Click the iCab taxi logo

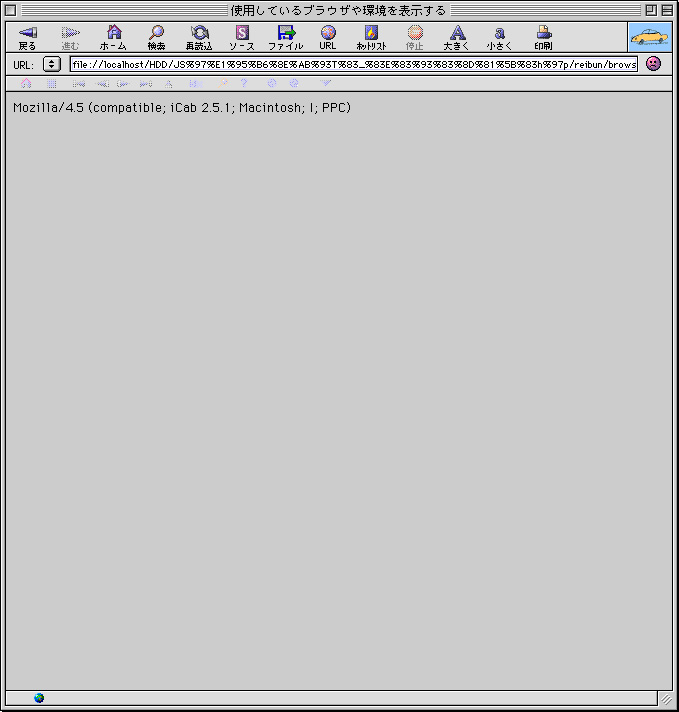[x=650, y=37]
